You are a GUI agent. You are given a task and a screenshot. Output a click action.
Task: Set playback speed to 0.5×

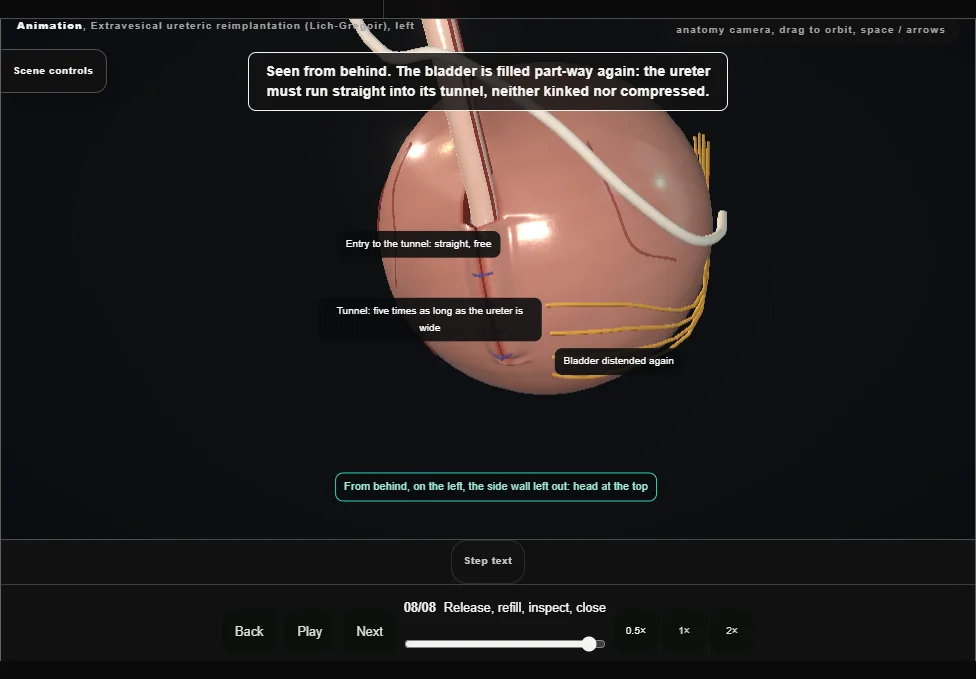point(636,630)
